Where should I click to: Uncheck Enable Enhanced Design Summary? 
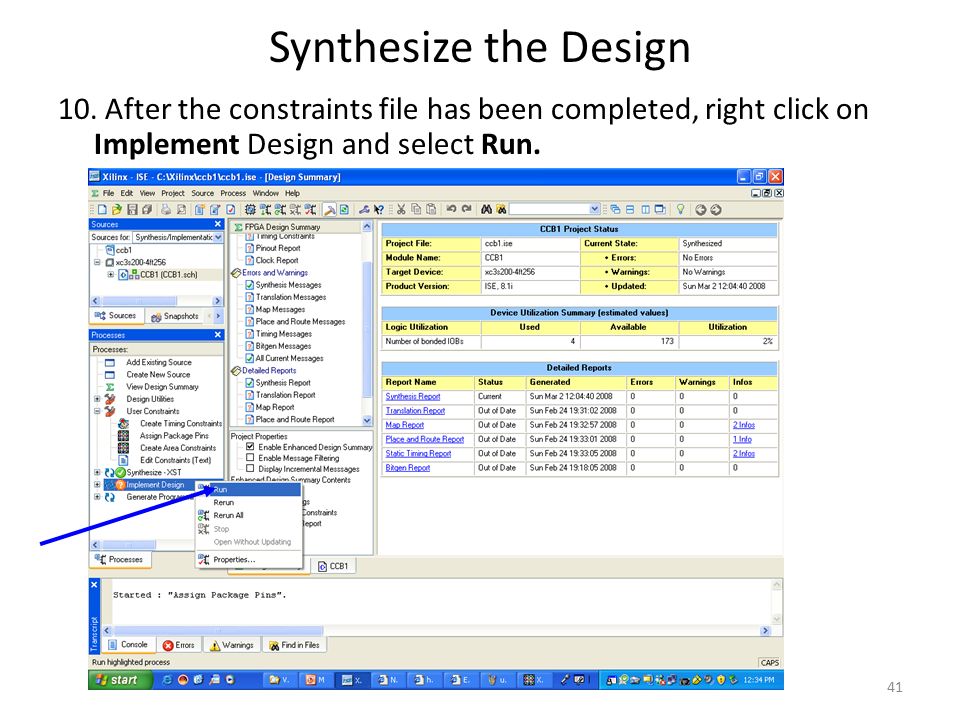click(250, 447)
